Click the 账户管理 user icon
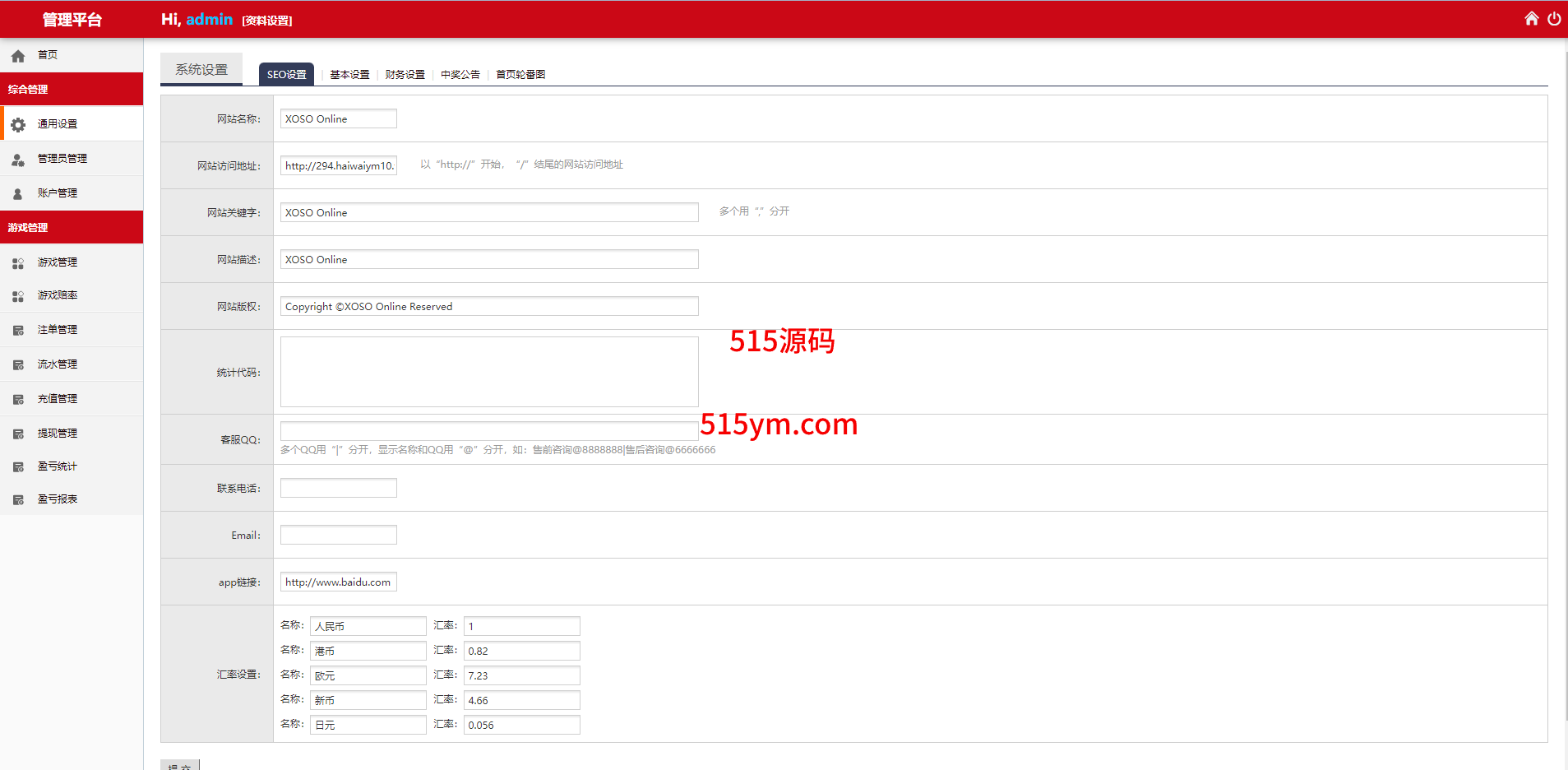The width and height of the screenshot is (1568, 770). (x=18, y=194)
